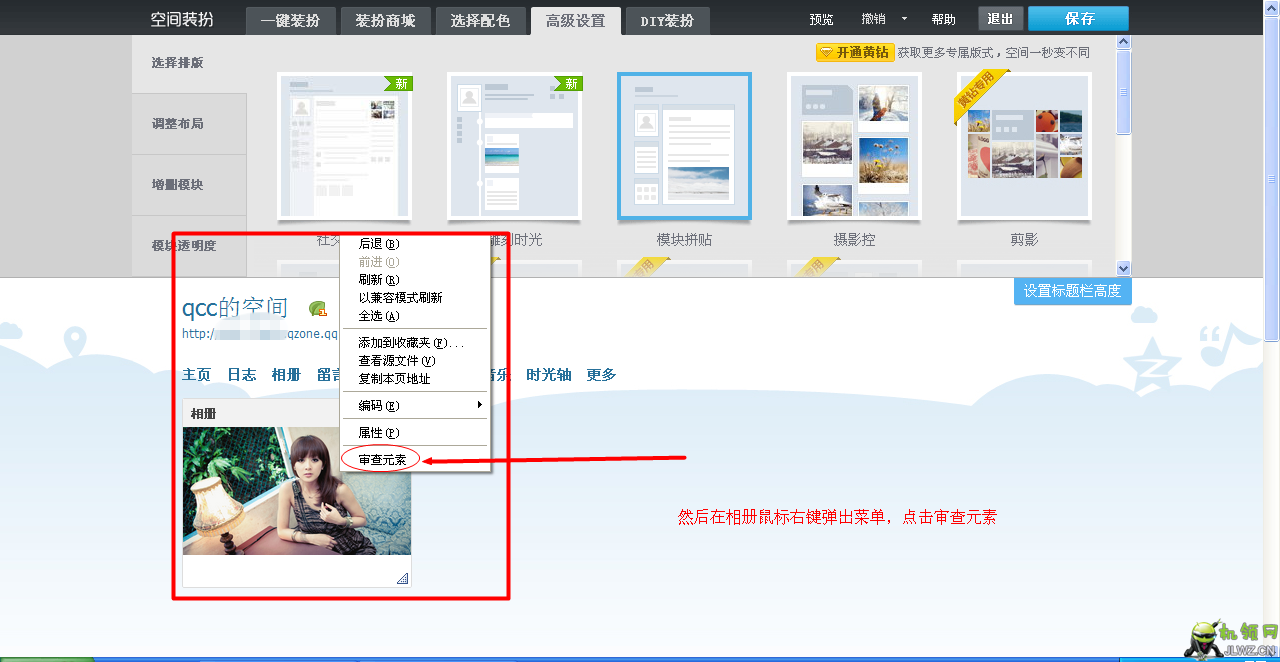Click the 退出 button

[1000, 19]
